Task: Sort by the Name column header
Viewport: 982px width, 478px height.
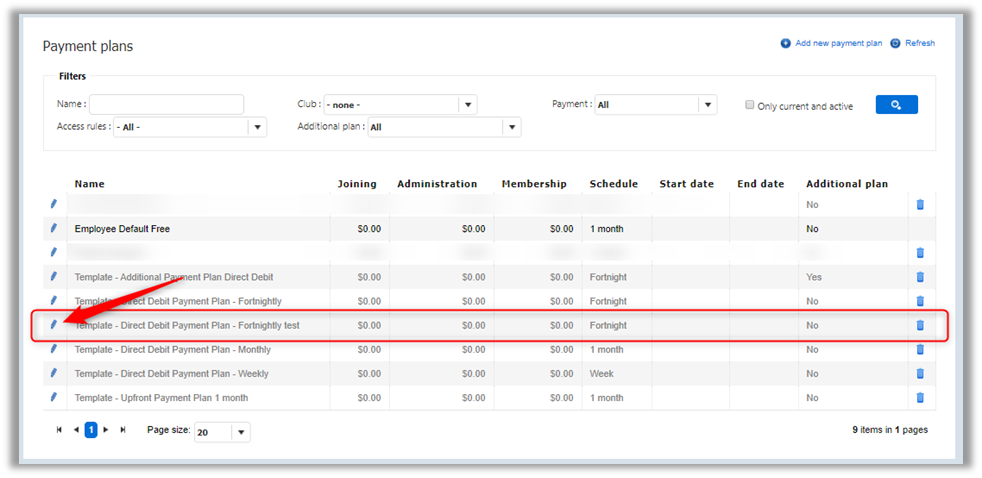Action: click(89, 184)
